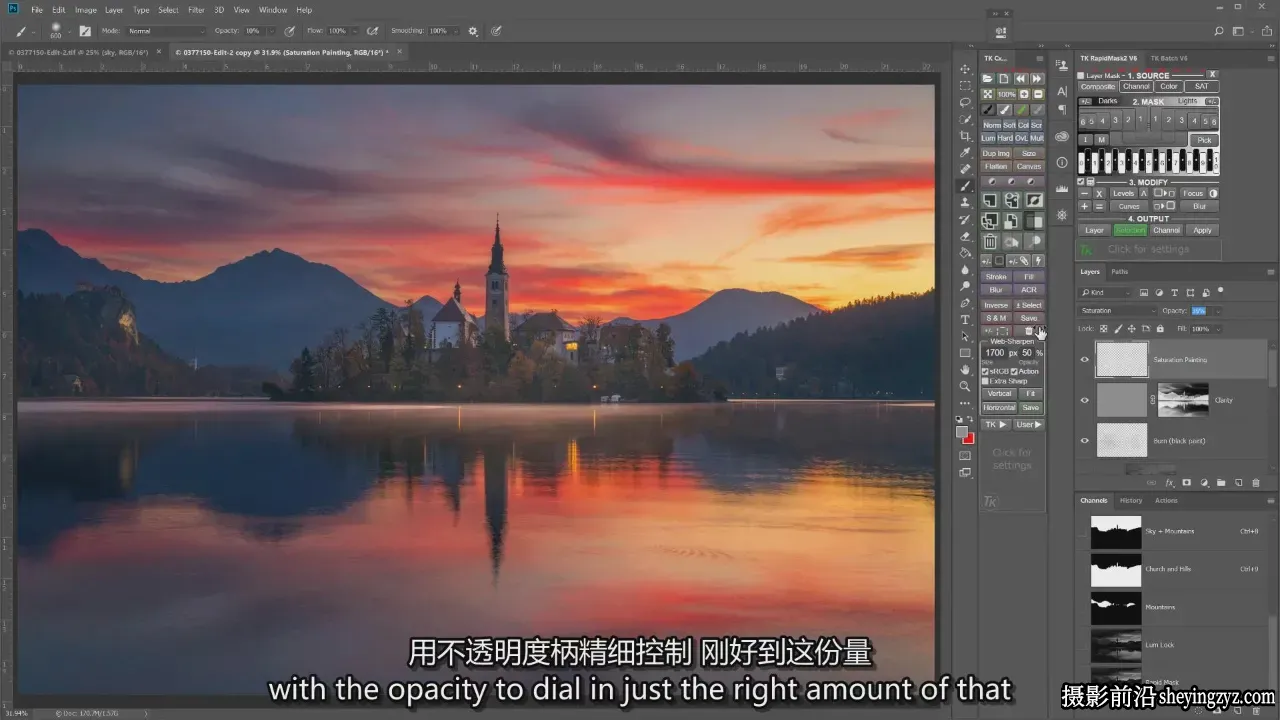Toggle brush settings panel icon in options bar
1280x720 pixels.
(85, 31)
